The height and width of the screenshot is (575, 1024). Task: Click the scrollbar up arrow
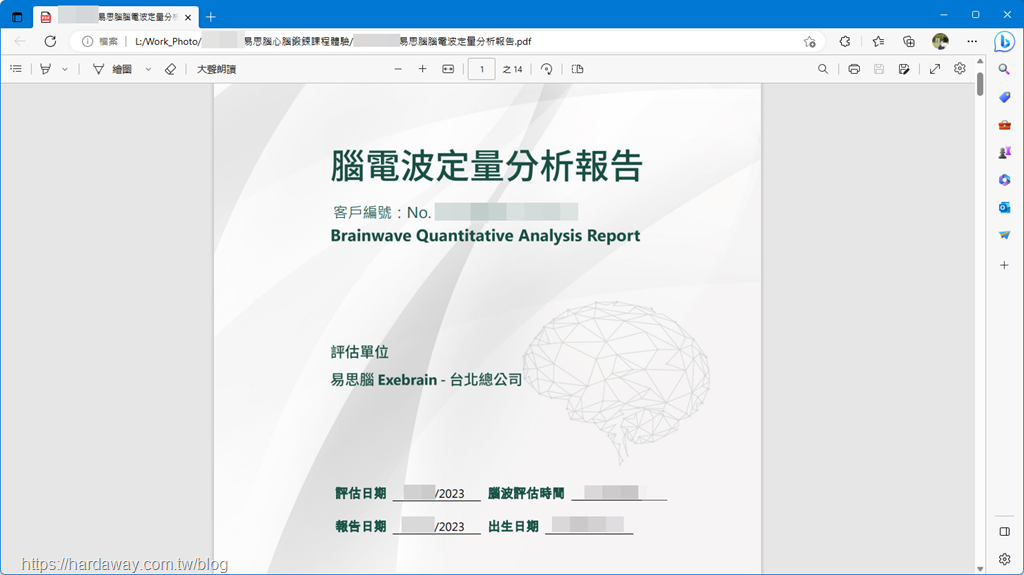(x=980, y=61)
